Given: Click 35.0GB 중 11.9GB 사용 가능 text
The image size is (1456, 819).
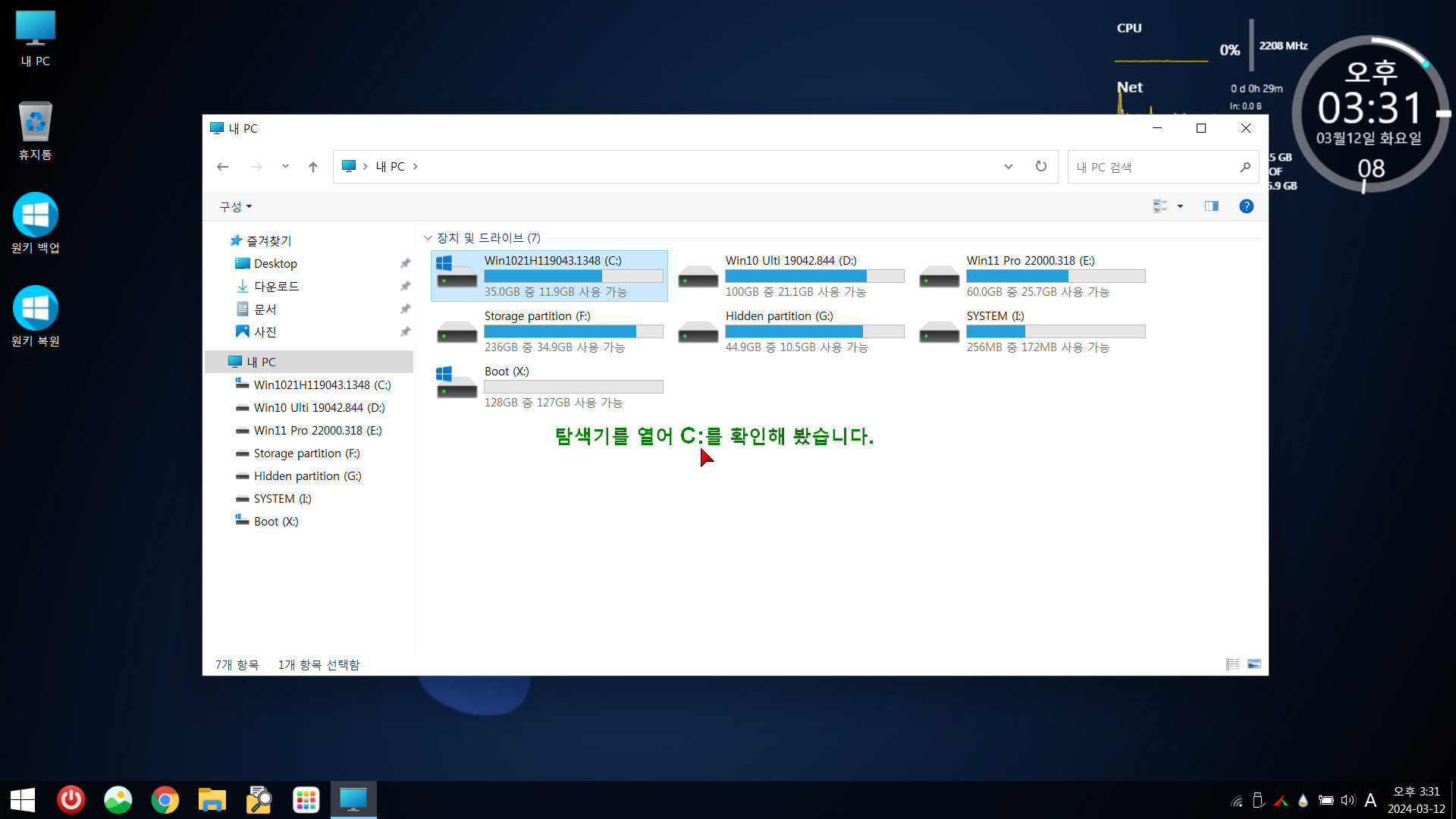Looking at the screenshot, I should coord(556,292).
